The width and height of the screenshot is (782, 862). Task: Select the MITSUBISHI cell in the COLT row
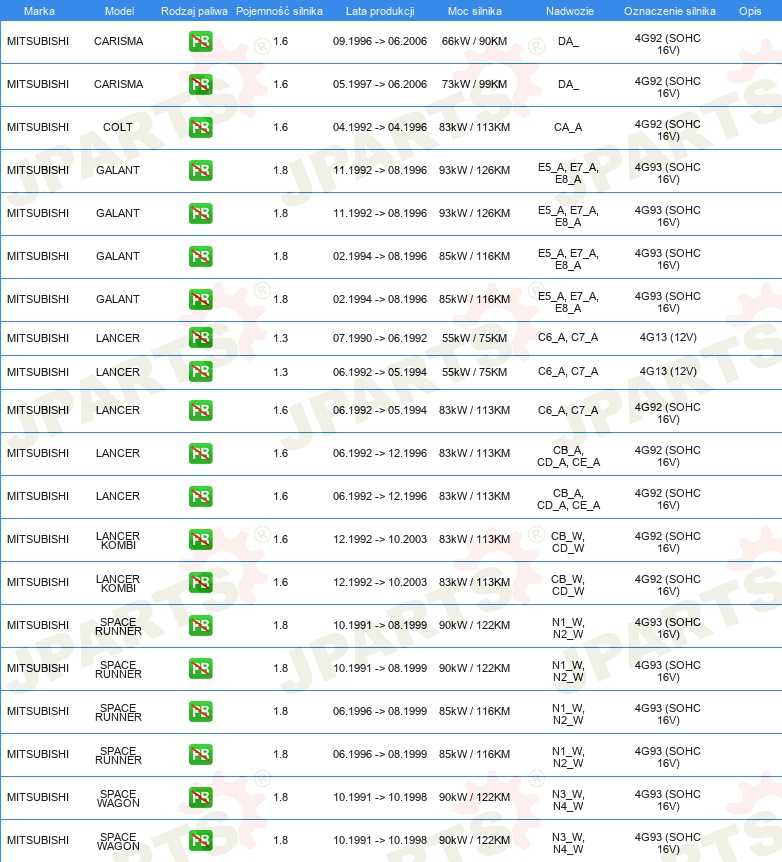[38, 127]
